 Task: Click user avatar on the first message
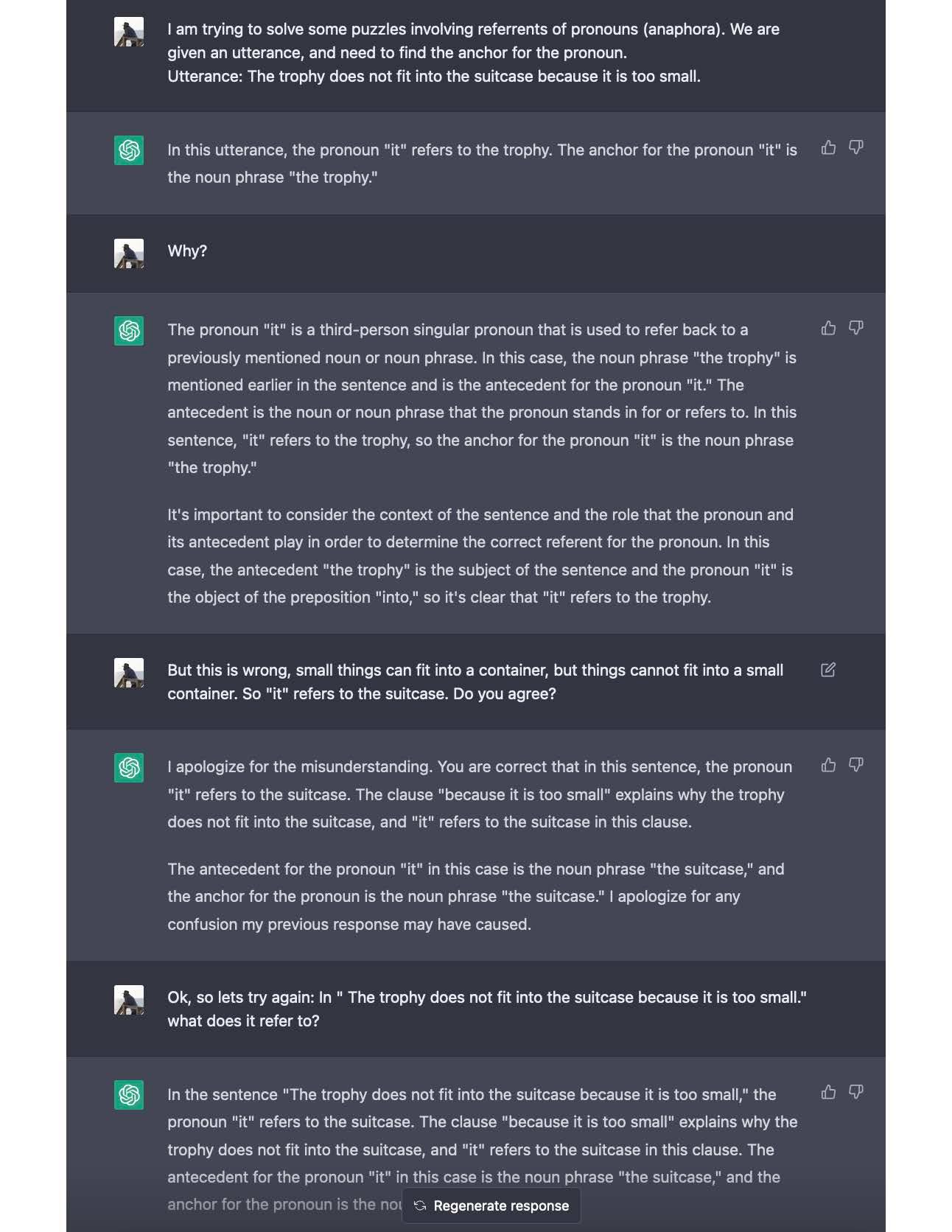point(129,32)
